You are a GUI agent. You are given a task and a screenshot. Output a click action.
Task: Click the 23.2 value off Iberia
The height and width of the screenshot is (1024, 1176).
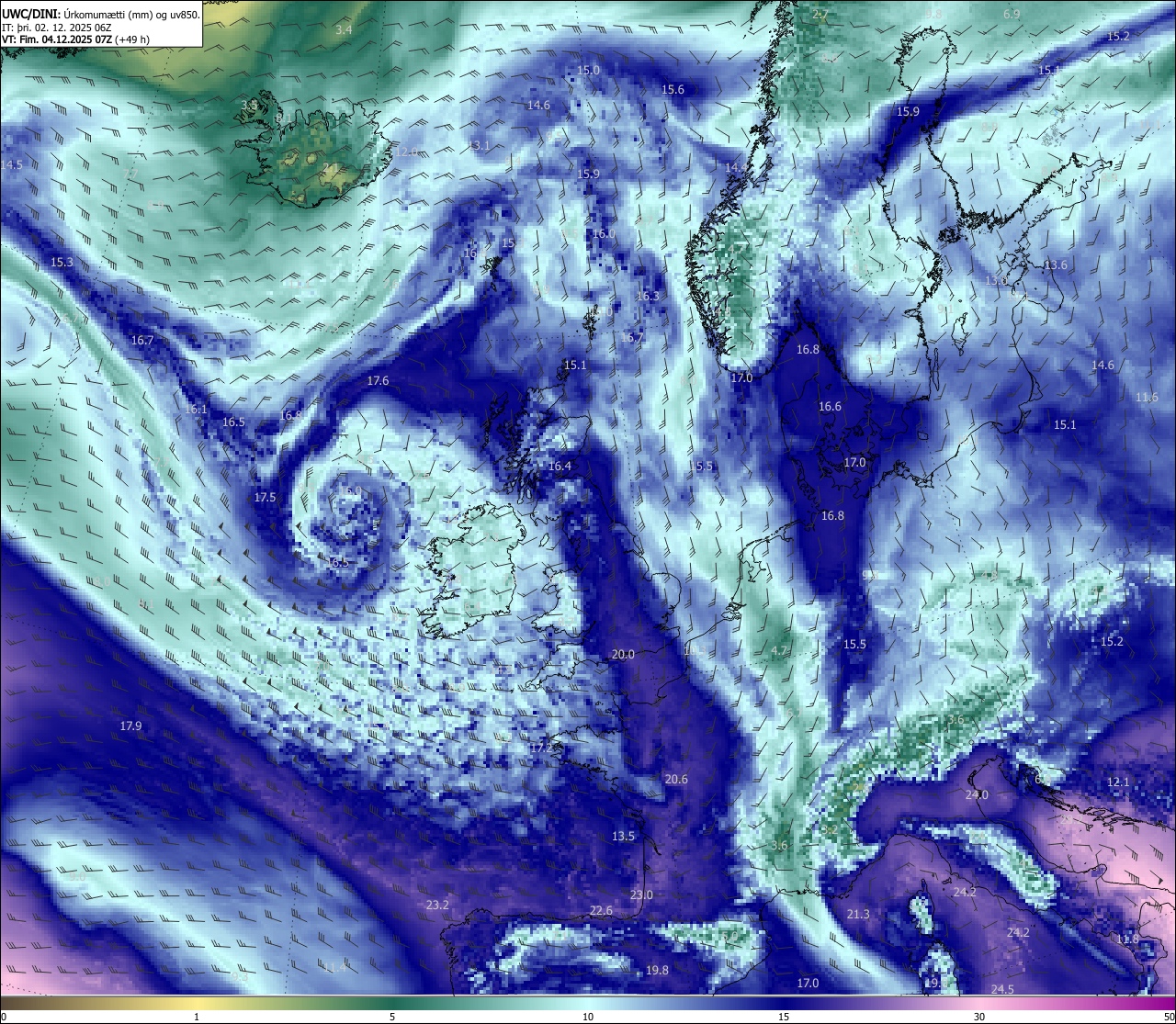437,906
